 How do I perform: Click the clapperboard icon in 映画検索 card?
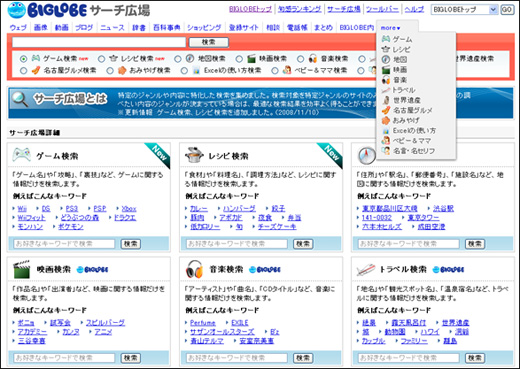click(x=22, y=269)
